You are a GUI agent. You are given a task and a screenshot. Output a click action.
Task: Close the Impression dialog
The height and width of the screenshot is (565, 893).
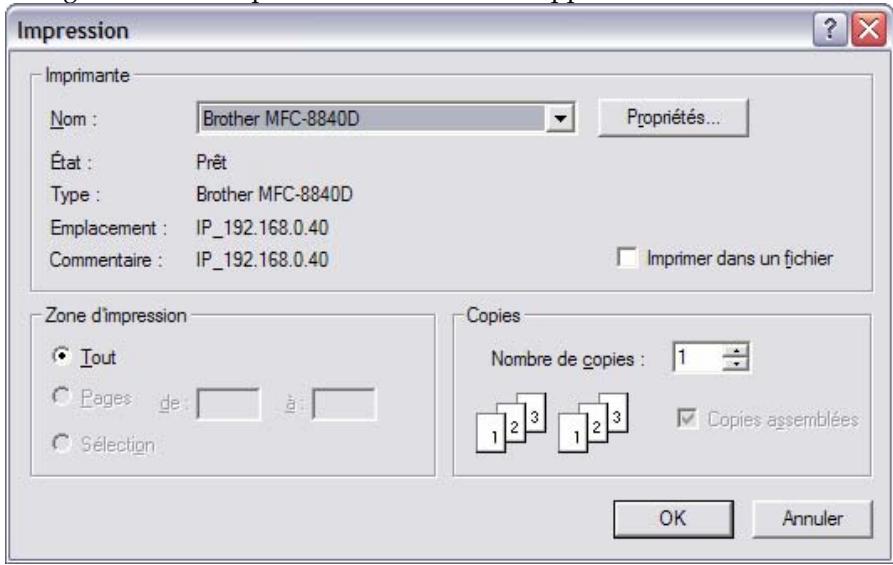point(869,29)
